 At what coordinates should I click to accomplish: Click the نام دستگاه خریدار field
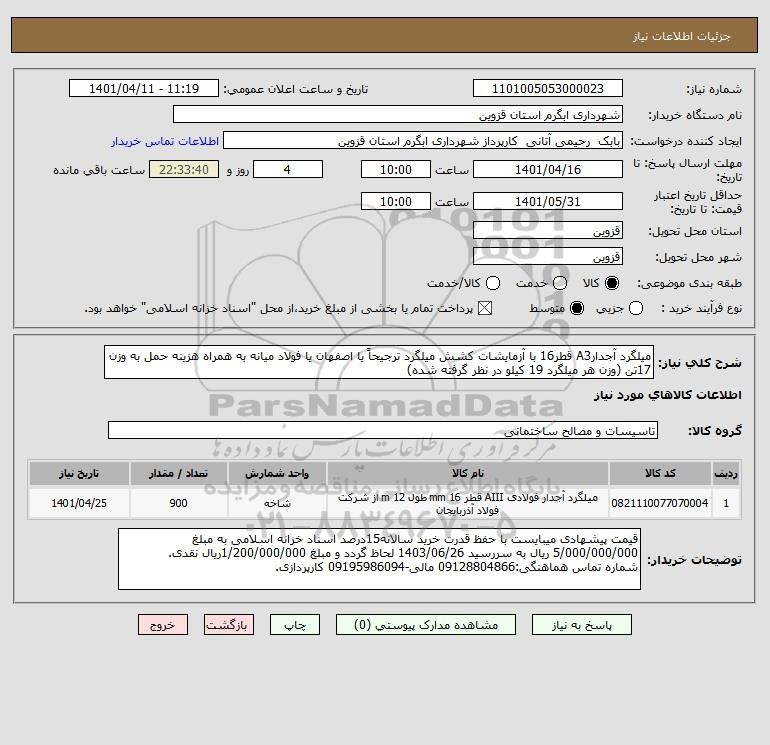coord(398,114)
